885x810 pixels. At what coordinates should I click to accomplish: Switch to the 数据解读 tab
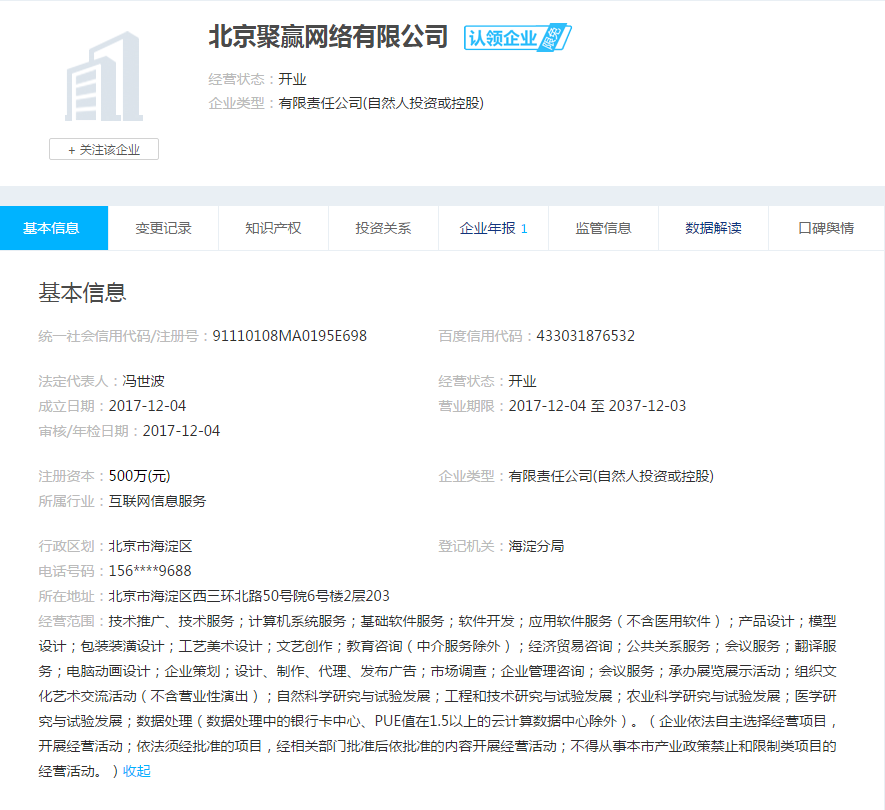click(x=713, y=228)
